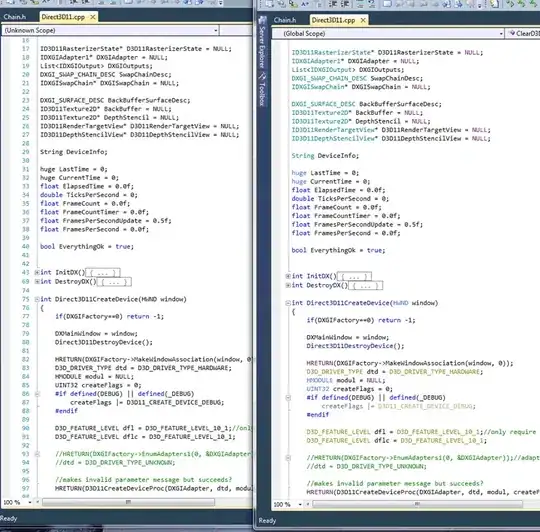This screenshot has width=540, height=532.
Task: Open the Server Explorer side panel
Action: (x=262, y=43)
